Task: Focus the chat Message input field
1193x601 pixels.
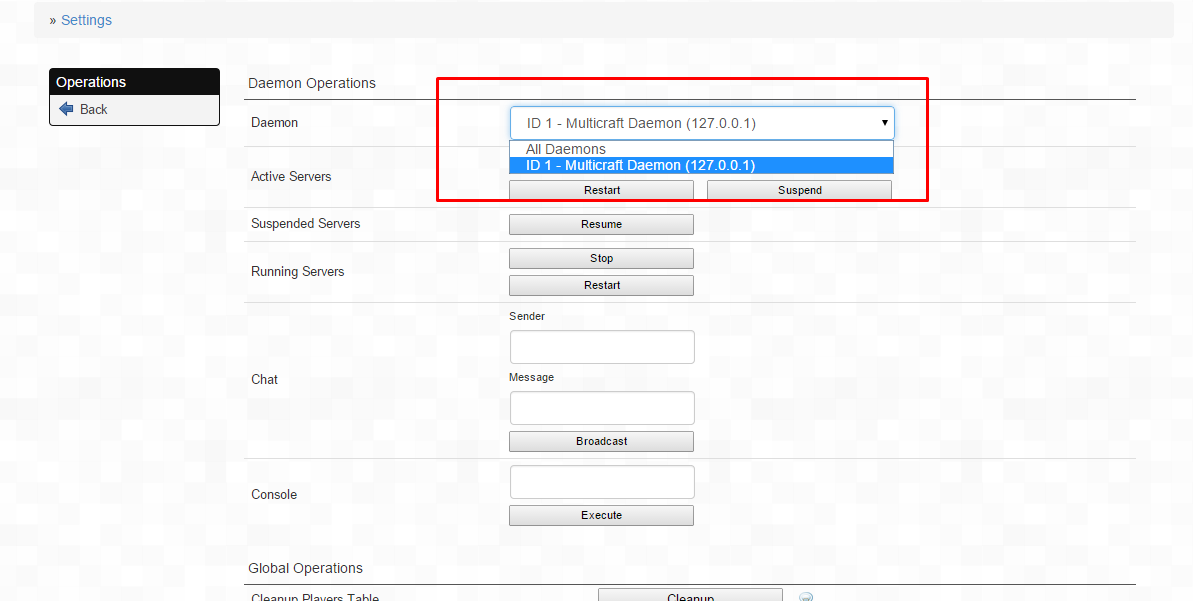Action: (x=602, y=408)
